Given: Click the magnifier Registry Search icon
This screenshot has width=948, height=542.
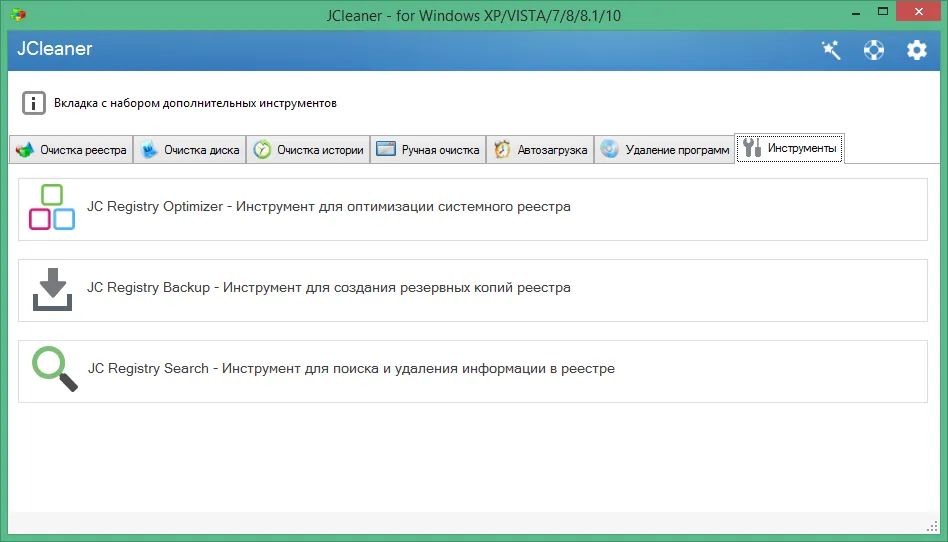Looking at the screenshot, I should 54,369.
